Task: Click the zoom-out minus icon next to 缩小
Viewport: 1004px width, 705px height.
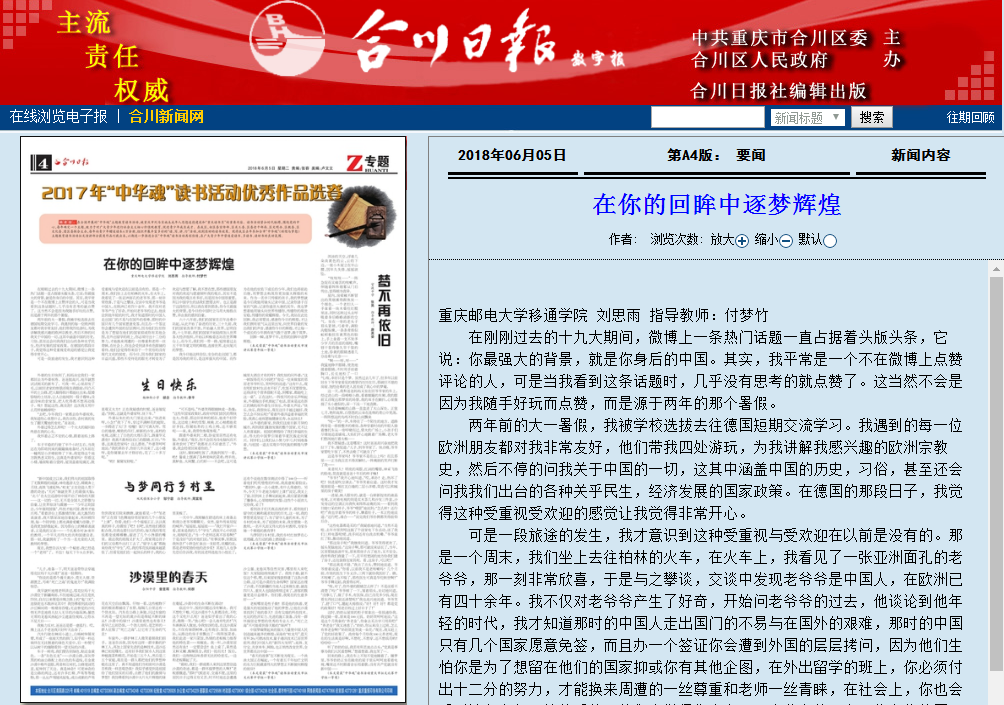Action: click(786, 241)
